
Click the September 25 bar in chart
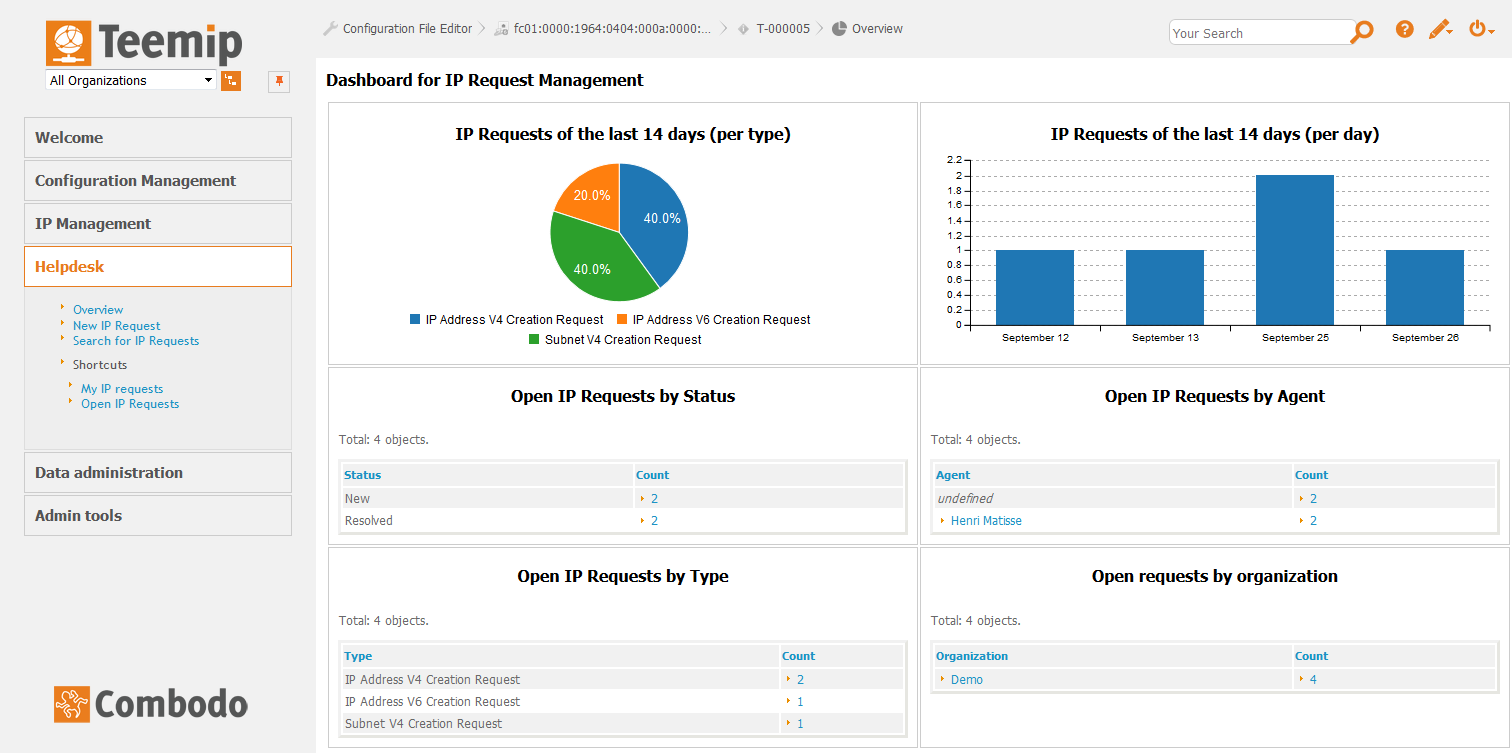coord(1294,250)
